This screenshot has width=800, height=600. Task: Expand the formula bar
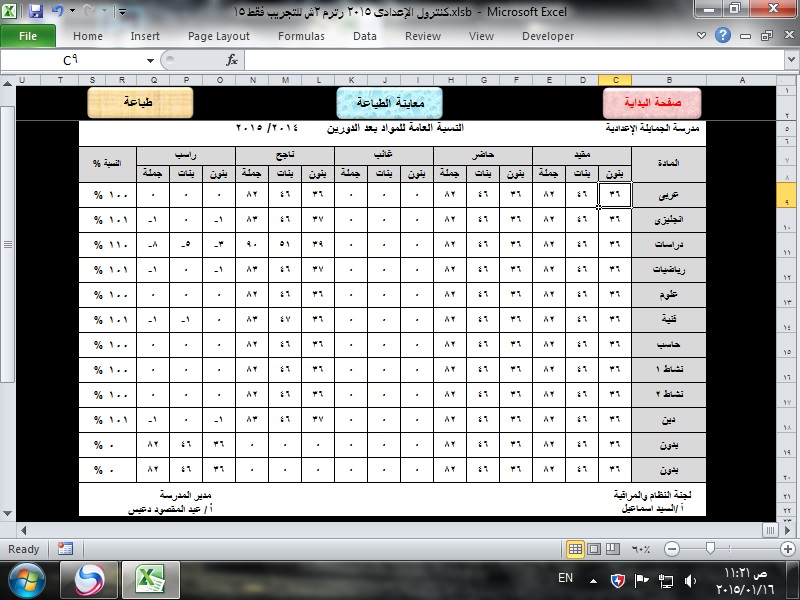point(791,60)
